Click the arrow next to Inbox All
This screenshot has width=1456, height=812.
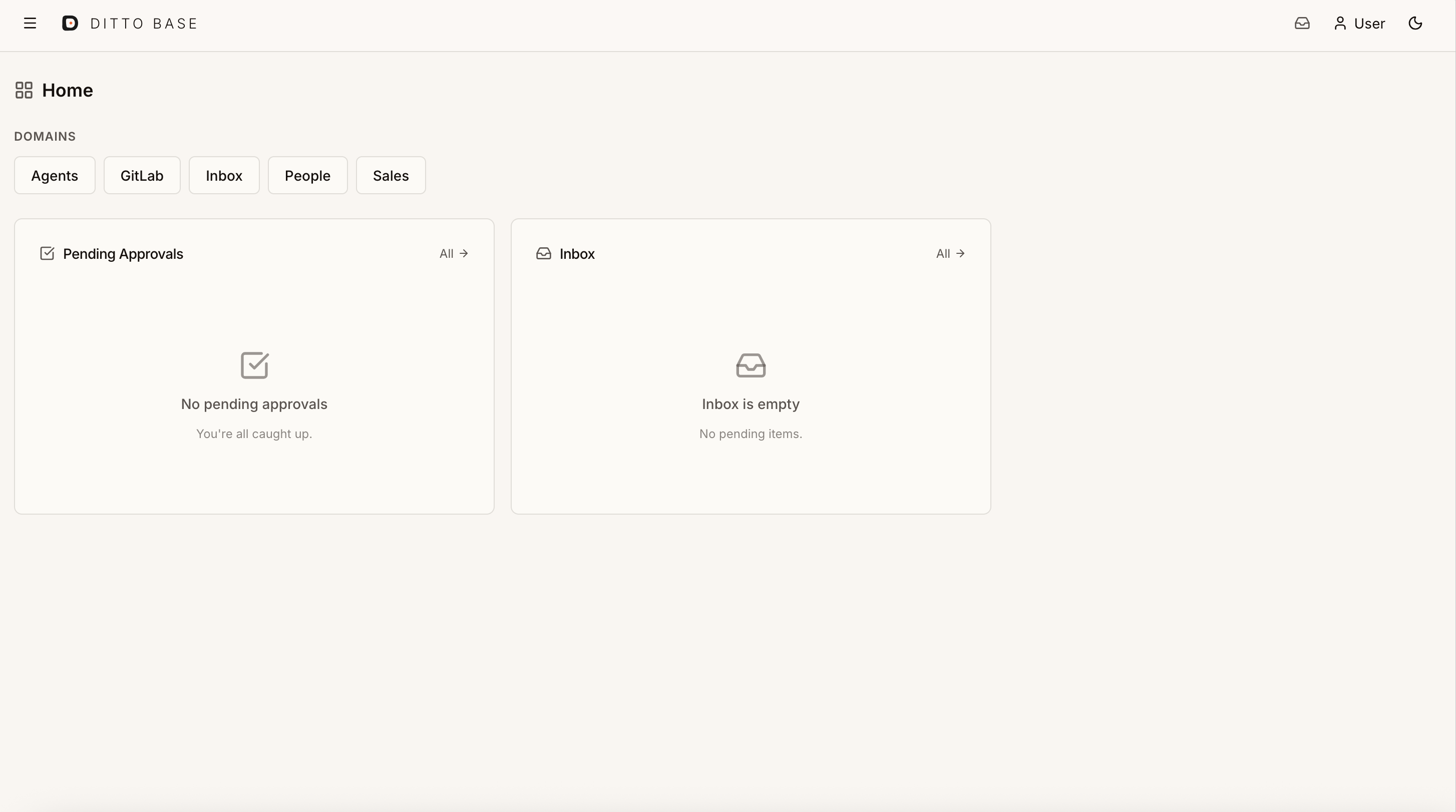coord(960,253)
